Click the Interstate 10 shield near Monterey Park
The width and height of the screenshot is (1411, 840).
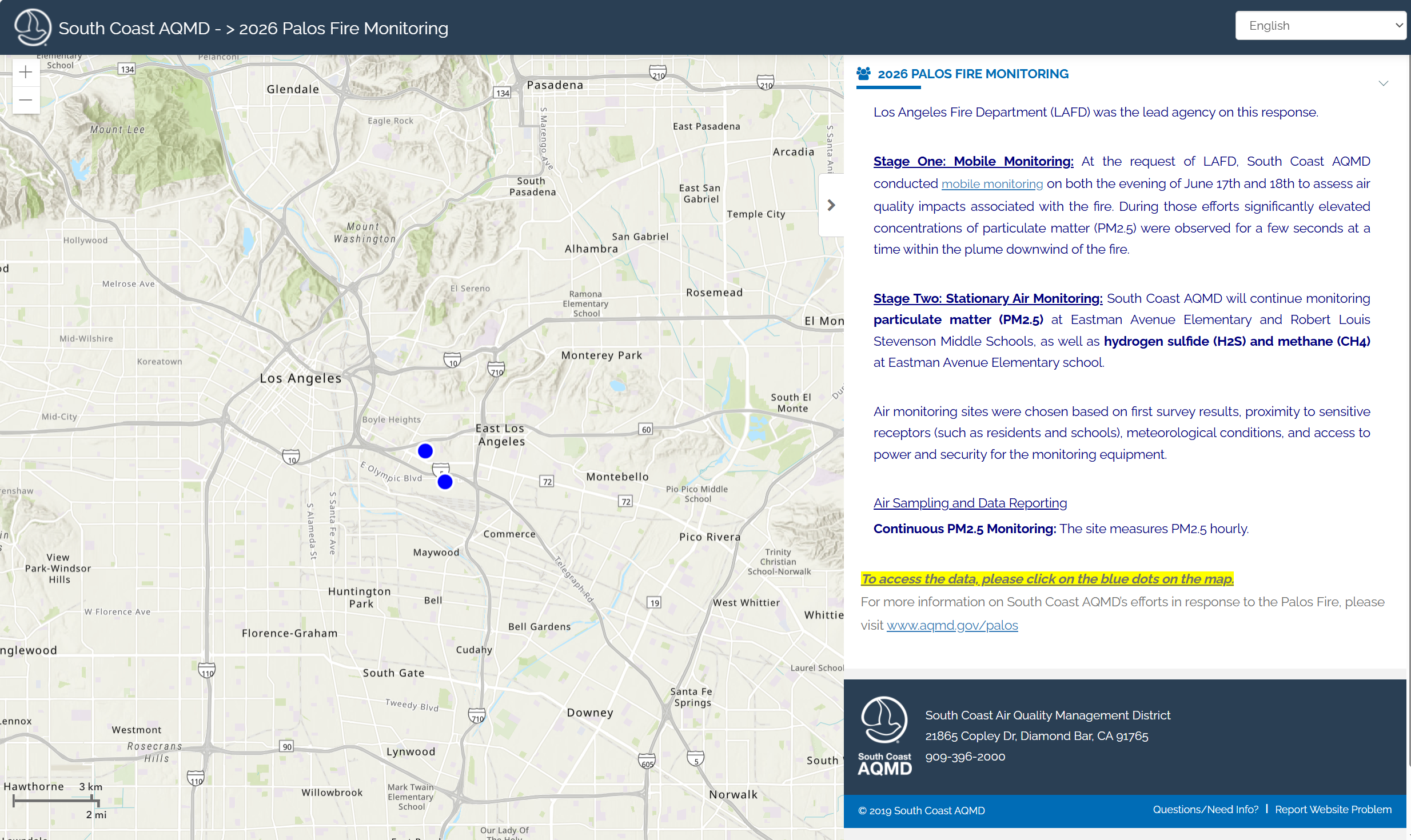tap(452, 361)
